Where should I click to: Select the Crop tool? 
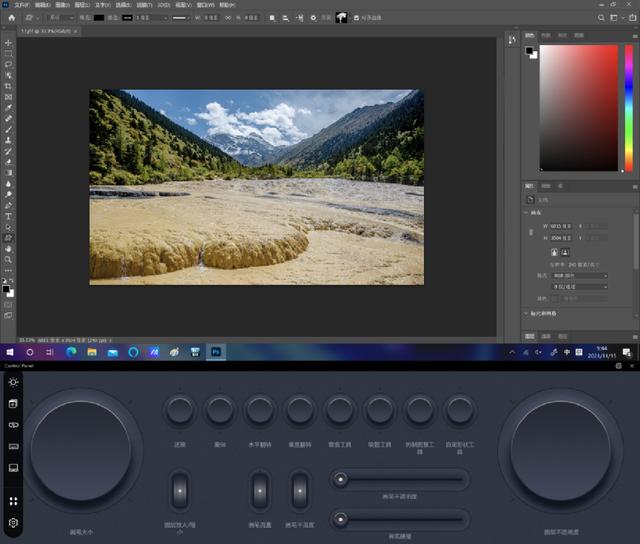pyautogui.click(x=9, y=86)
